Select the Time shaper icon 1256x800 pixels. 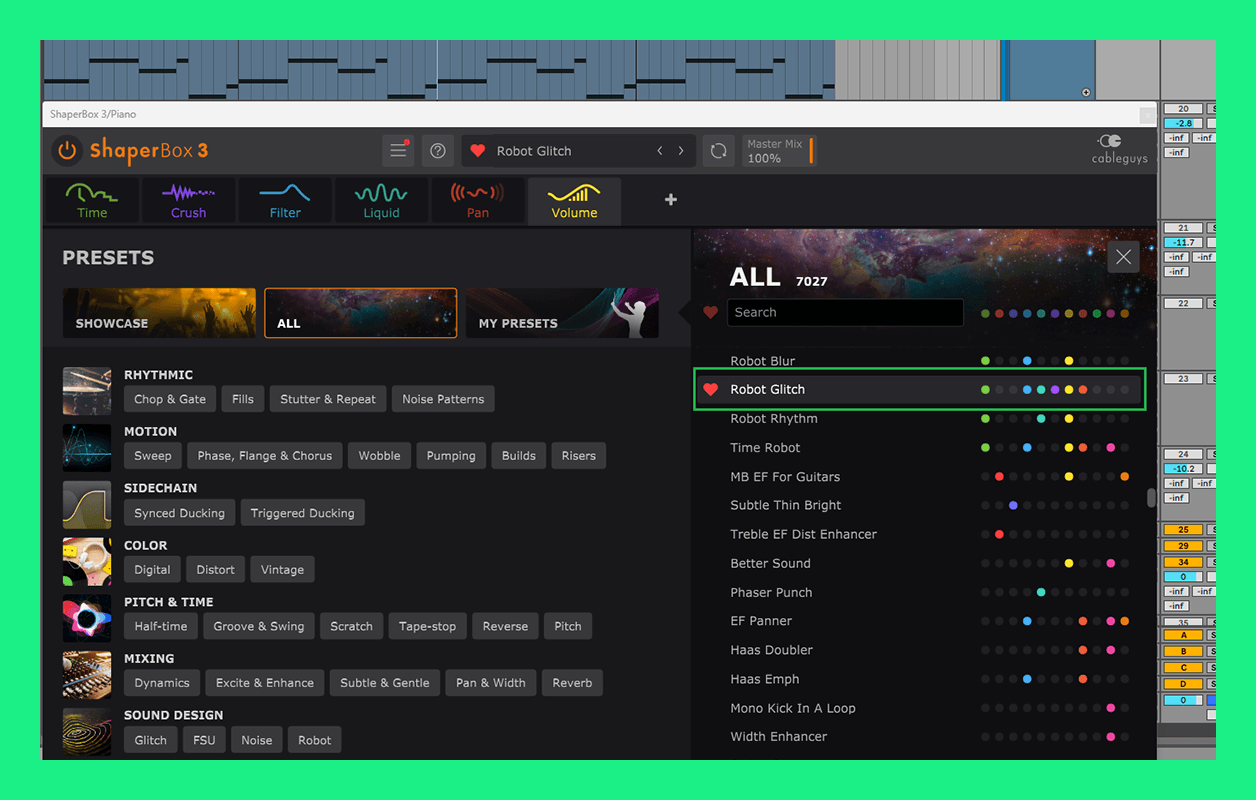92,200
